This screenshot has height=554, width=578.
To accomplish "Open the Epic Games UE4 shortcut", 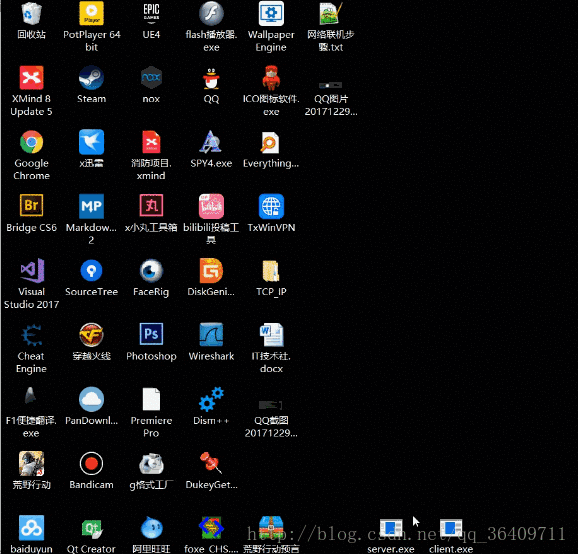I will pos(151,14).
